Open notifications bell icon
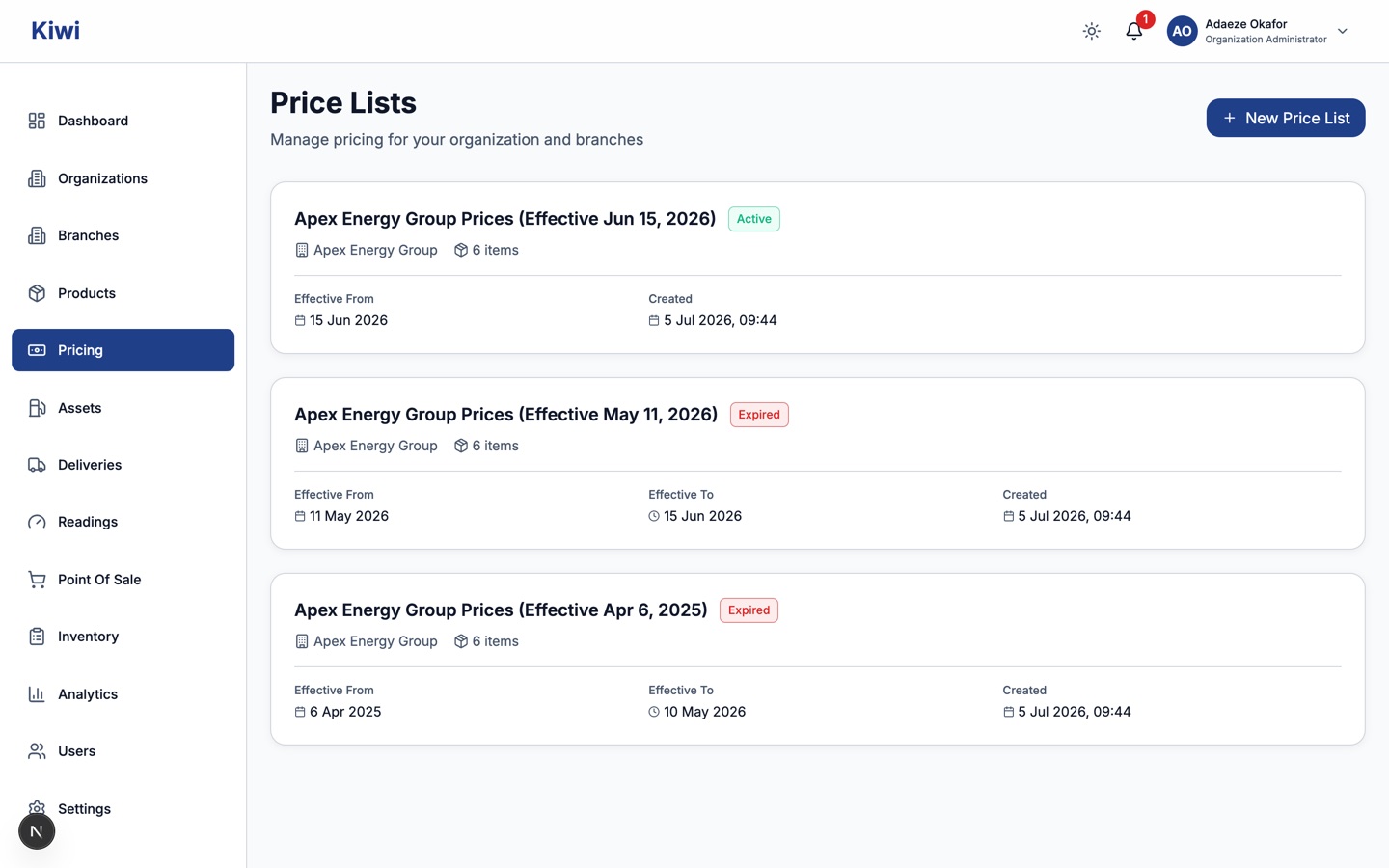1389x868 pixels. pyautogui.click(x=1134, y=31)
